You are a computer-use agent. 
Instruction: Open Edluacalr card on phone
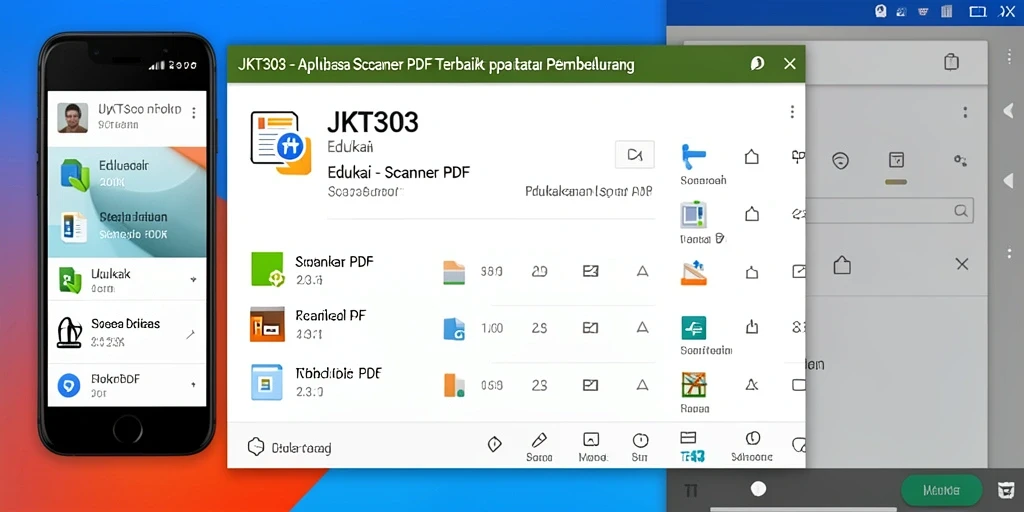pyautogui.click(x=127, y=174)
